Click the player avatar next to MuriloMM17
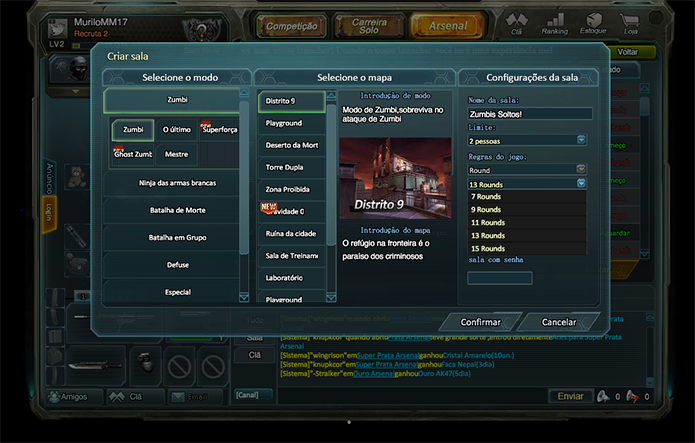 [x=58, y=27]
